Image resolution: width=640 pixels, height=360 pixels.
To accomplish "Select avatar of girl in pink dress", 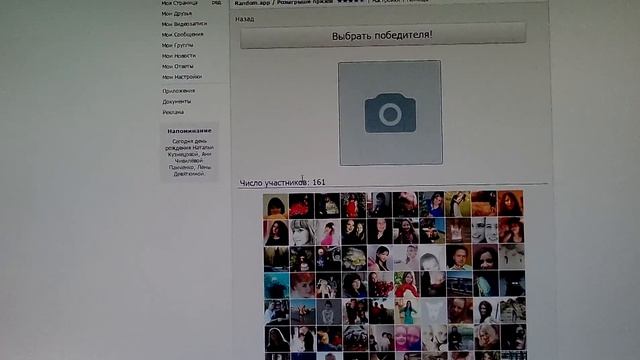I will click(328, 232).
